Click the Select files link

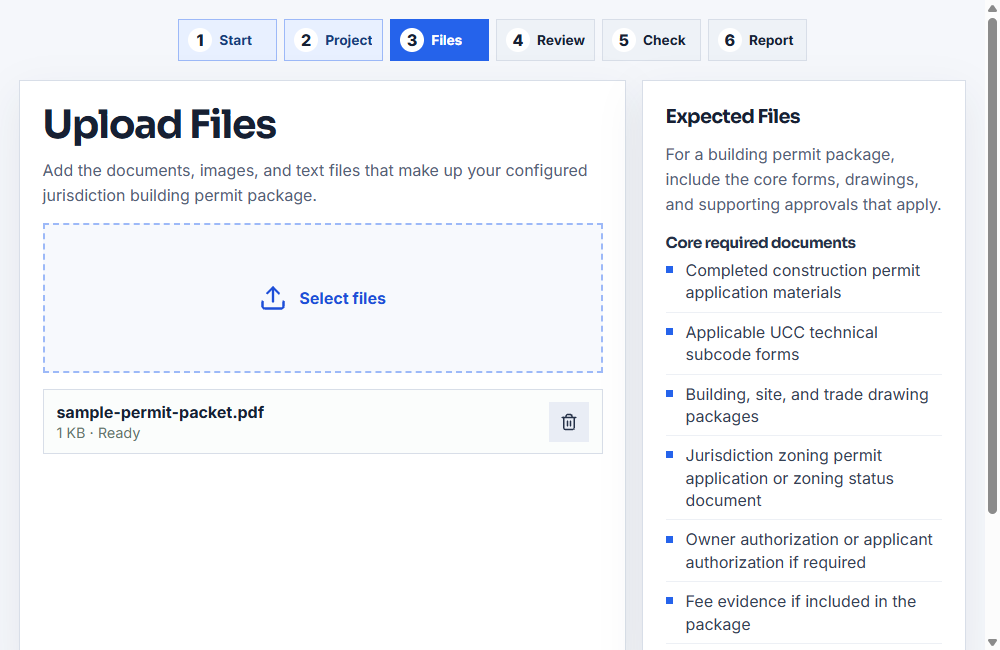click(x=342, y=299)
